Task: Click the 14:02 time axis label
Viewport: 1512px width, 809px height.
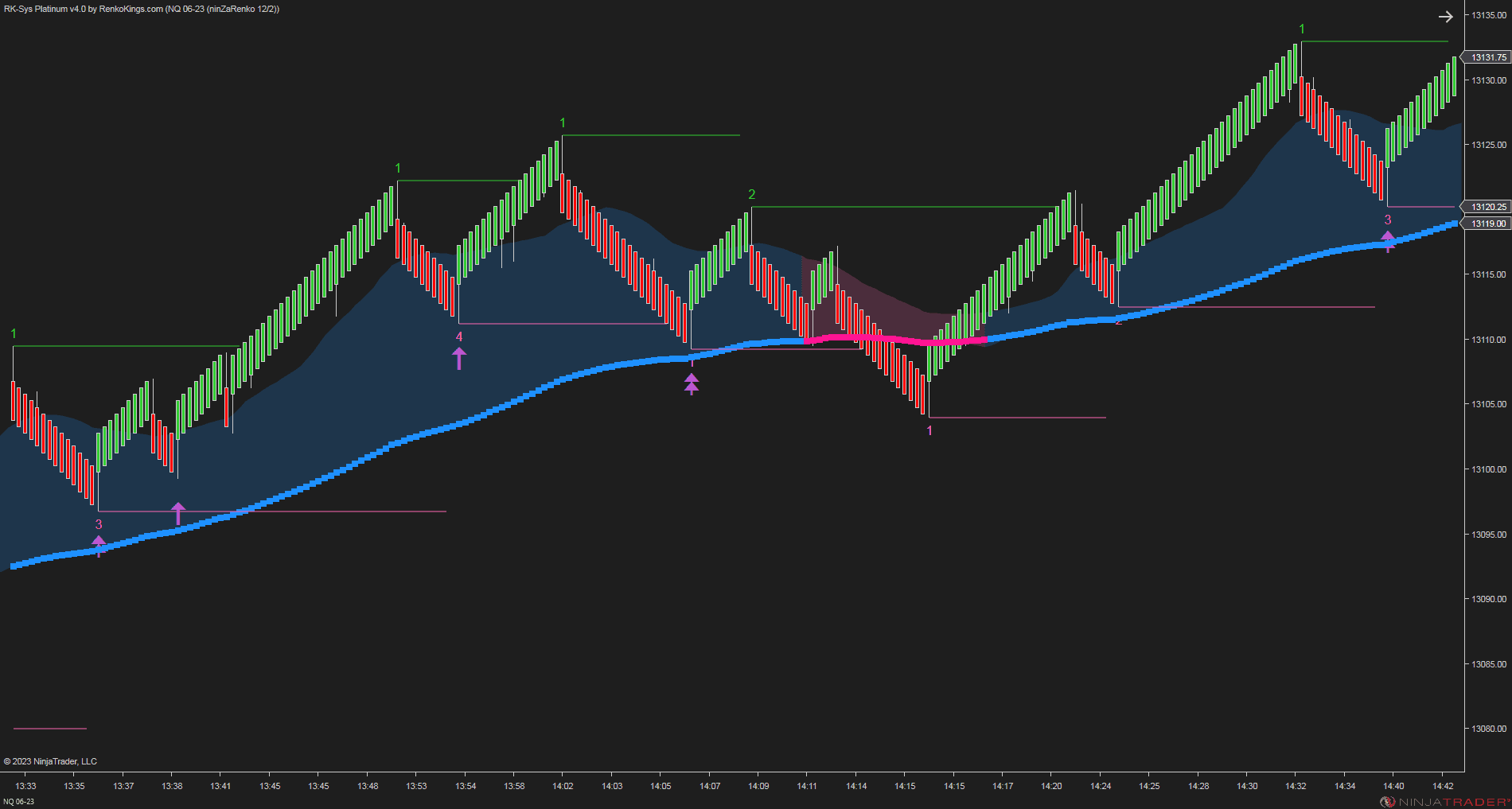Action: pos(563,786)
